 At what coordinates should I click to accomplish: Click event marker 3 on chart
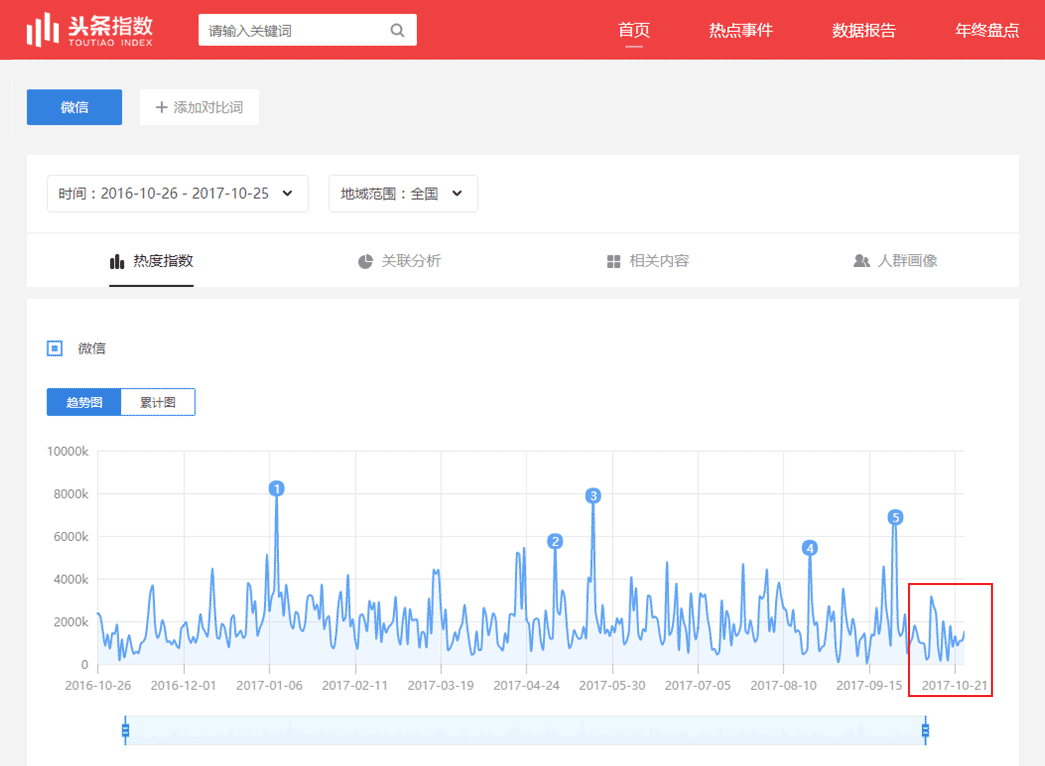tap(593, 496)
